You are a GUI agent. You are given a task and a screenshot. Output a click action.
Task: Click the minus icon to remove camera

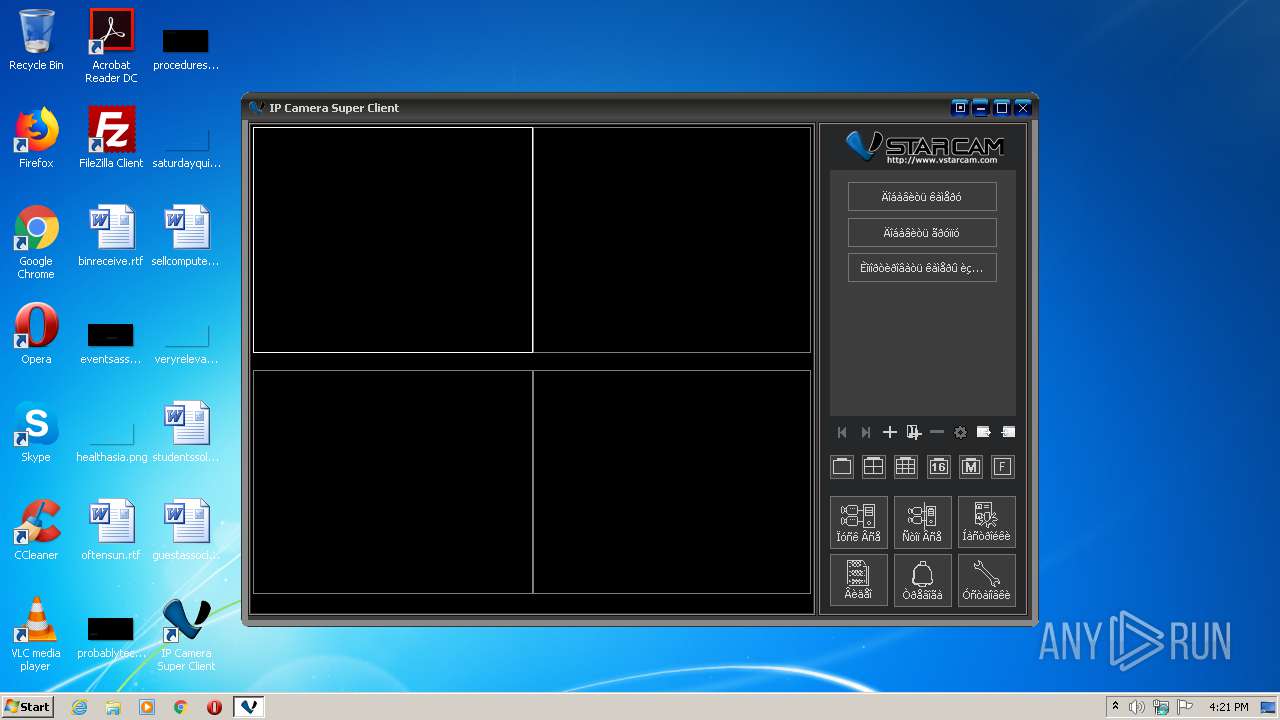pos(937,432)
